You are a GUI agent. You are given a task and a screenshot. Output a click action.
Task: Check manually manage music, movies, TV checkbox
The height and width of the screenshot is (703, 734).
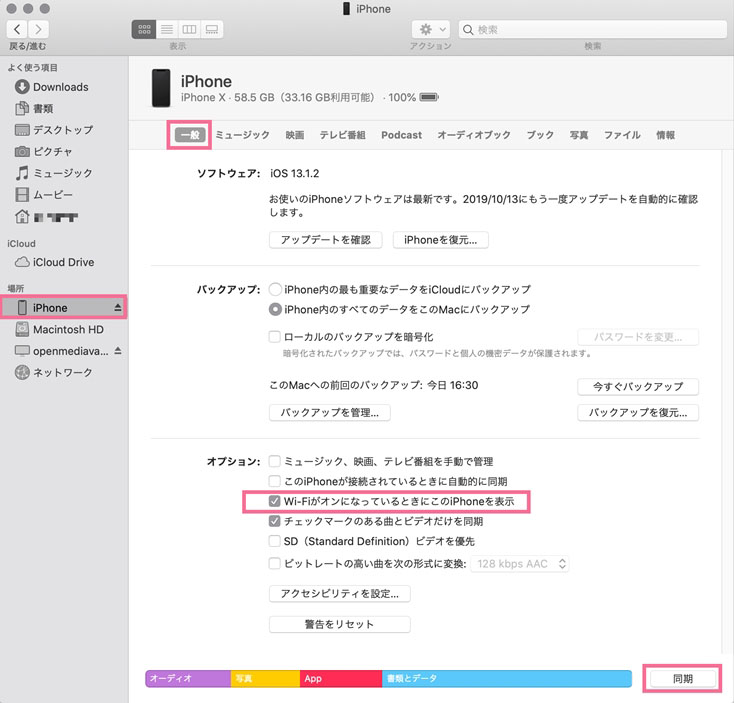point(275,461)
